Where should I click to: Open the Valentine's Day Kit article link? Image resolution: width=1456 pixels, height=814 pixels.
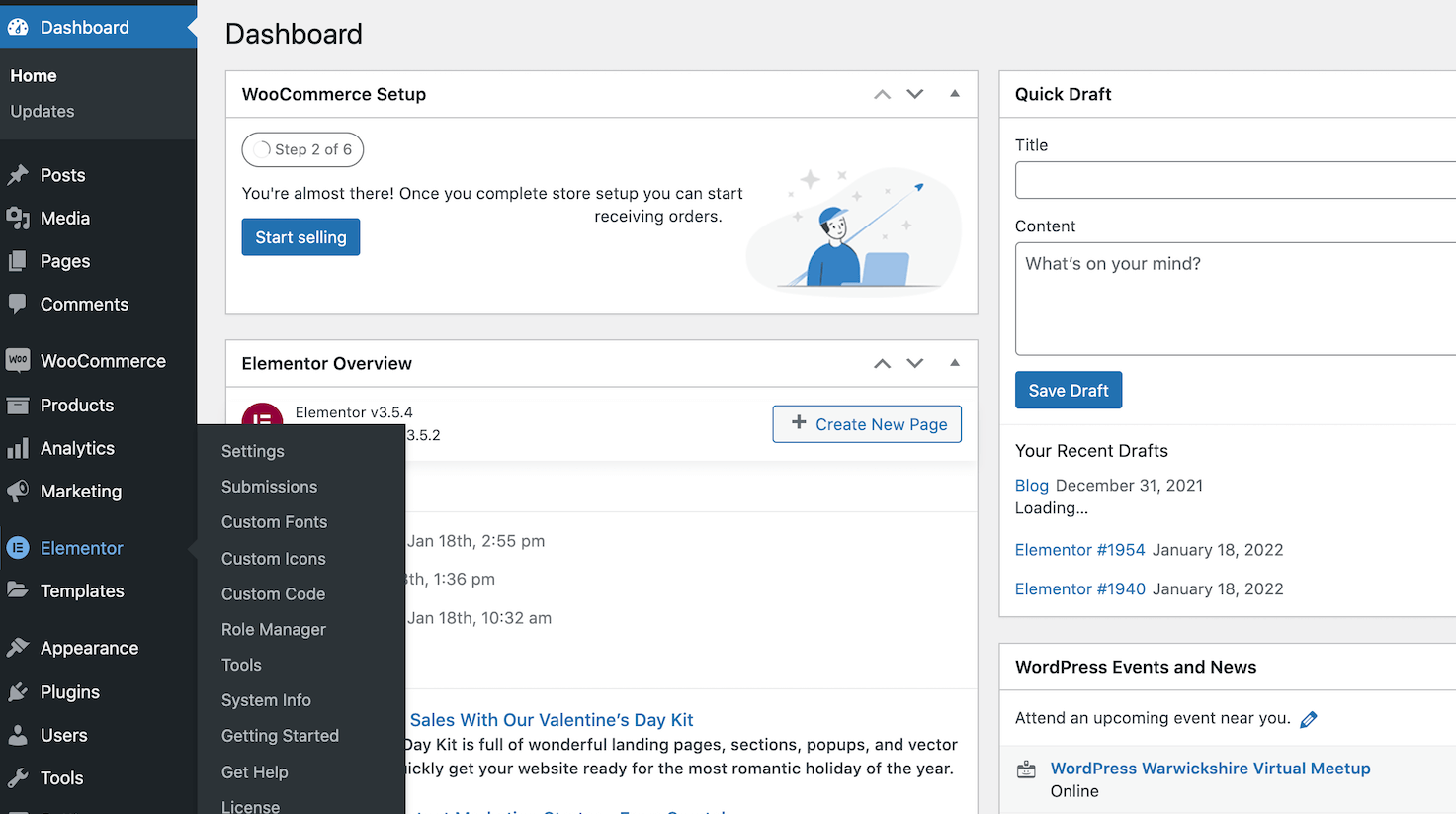tap(552, 720)
